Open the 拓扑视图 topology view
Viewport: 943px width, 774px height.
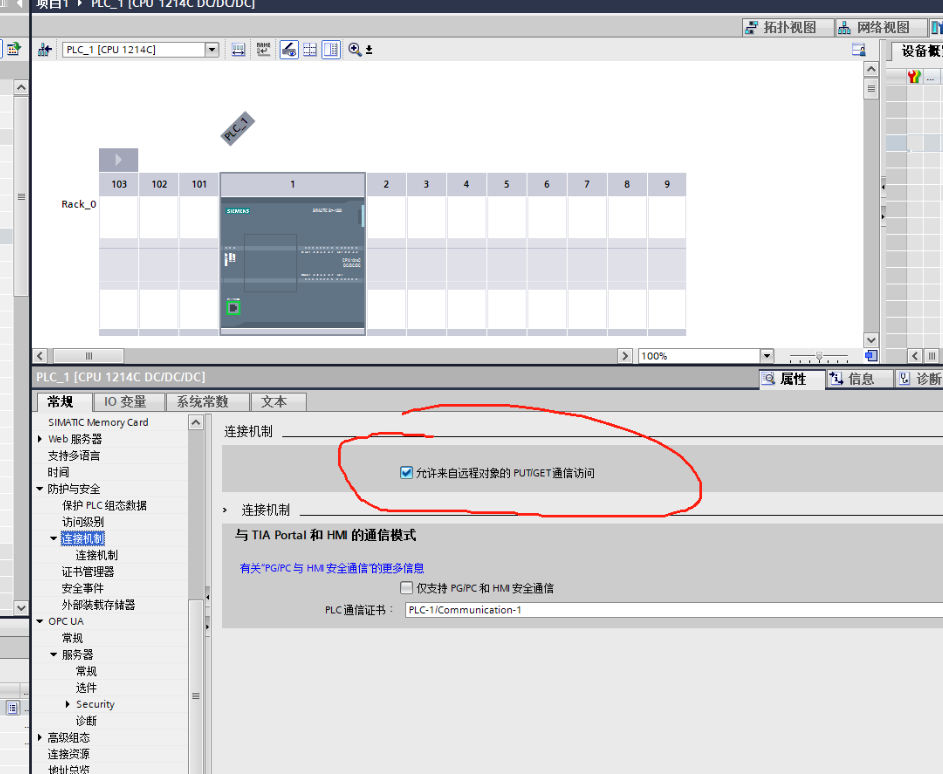pos(780,27)
